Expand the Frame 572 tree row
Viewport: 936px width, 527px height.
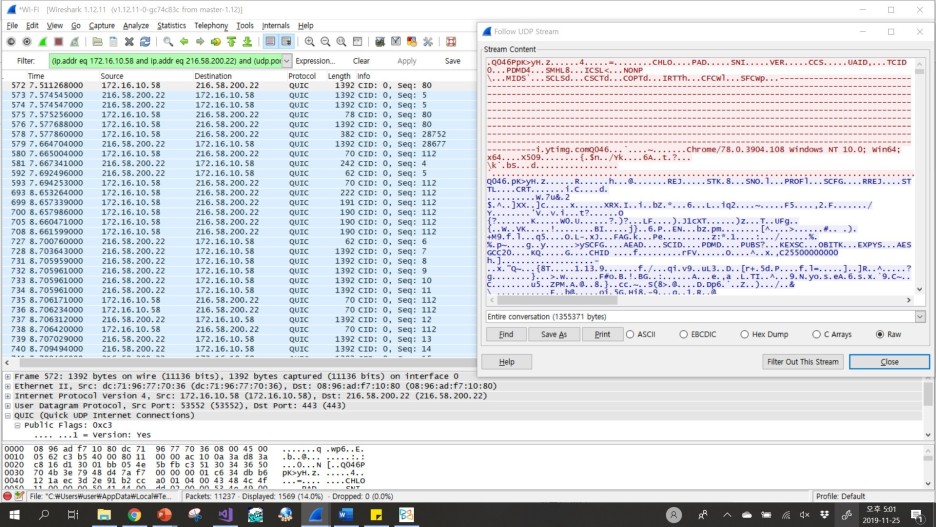8,377
